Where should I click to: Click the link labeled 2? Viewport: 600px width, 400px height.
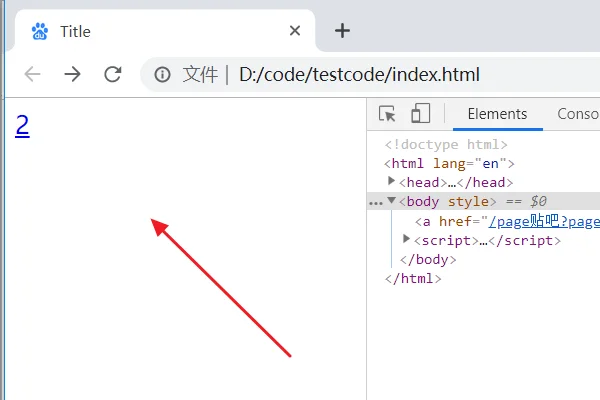22,125
